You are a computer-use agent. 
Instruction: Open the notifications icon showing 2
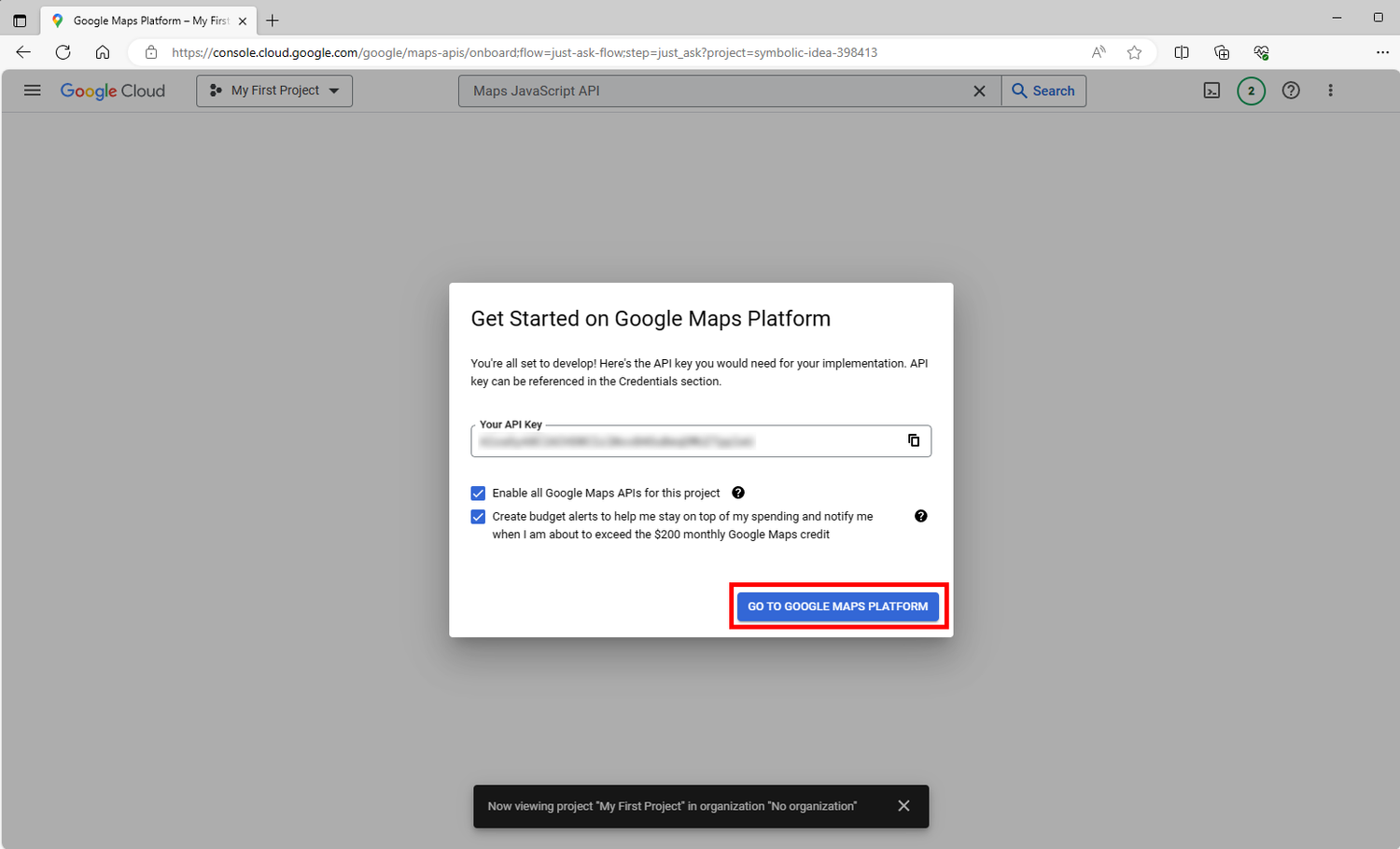click(x=1251, y=90)
